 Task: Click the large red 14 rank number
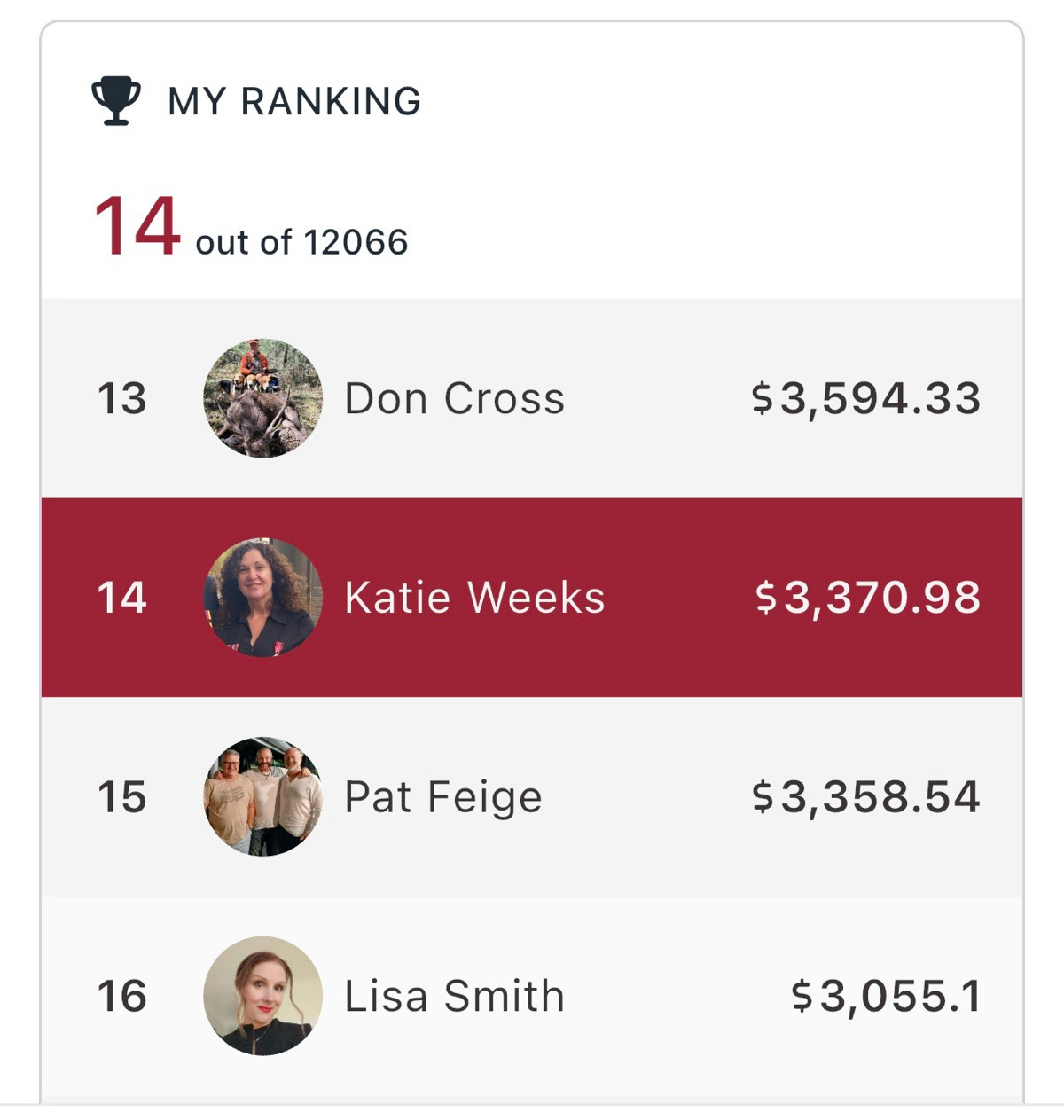(137, 227)
